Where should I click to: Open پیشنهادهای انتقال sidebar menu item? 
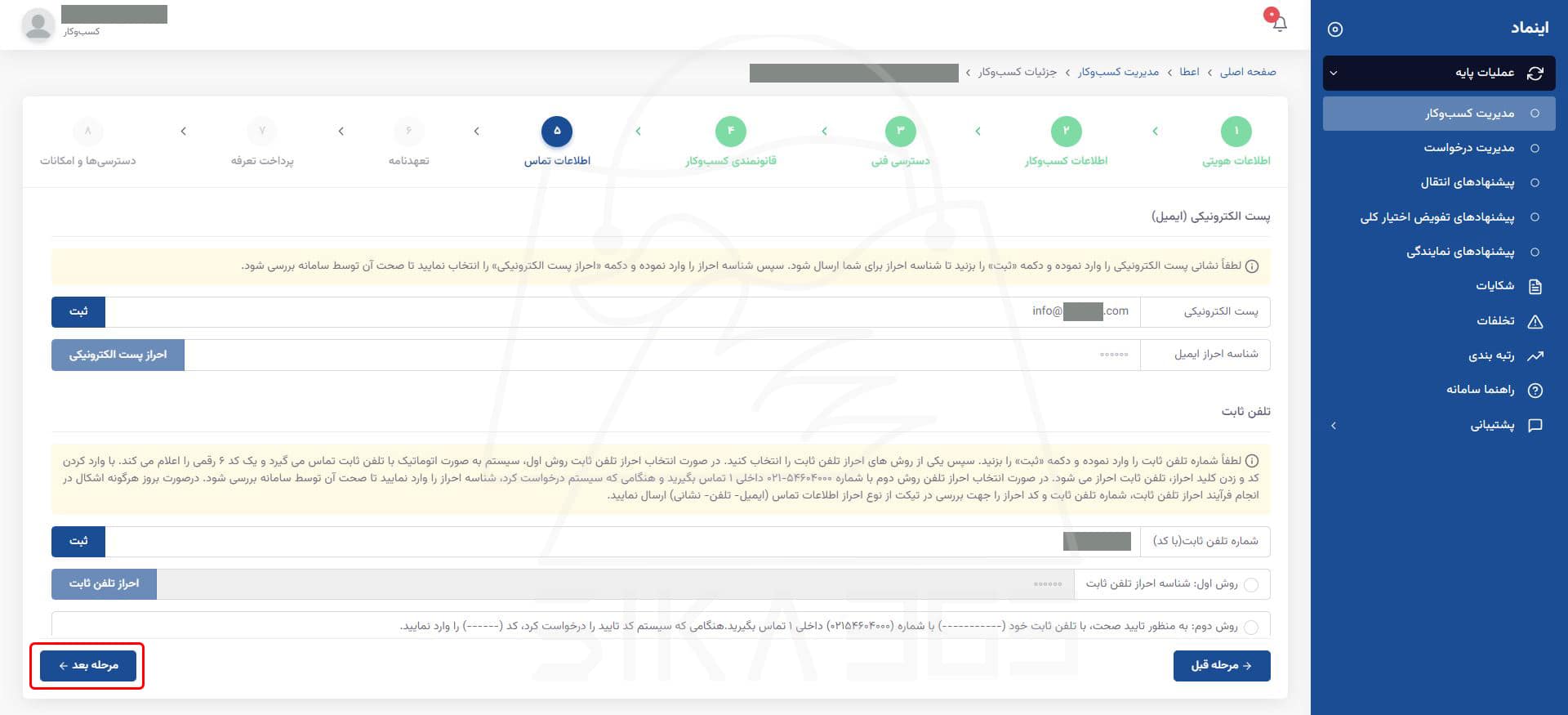[1439, 182]
